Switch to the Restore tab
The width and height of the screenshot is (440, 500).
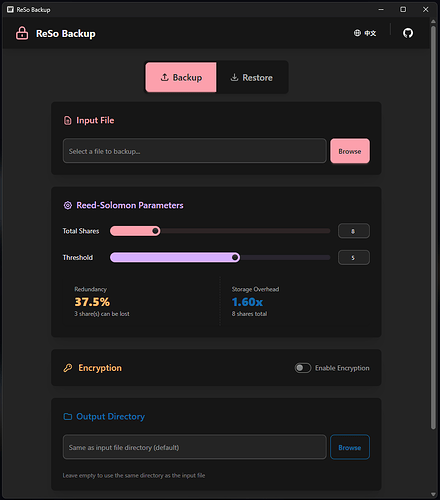[x=252, y=77]
